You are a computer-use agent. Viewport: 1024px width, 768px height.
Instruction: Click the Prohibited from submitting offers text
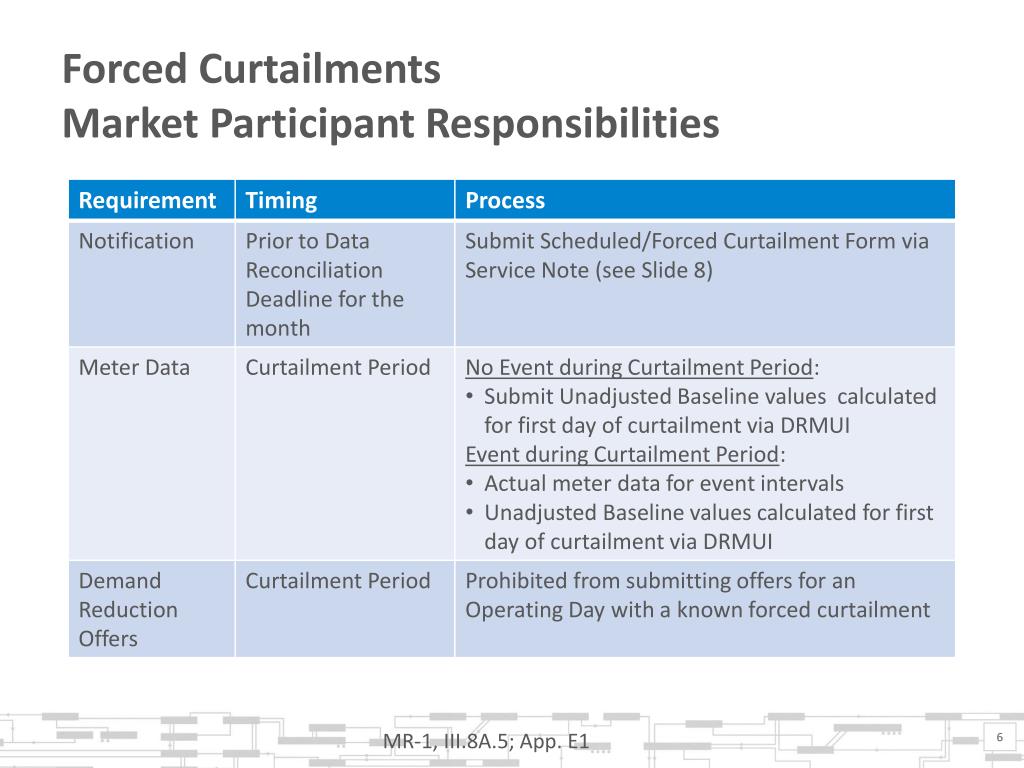pyautogui.click(x=697, y=595)
